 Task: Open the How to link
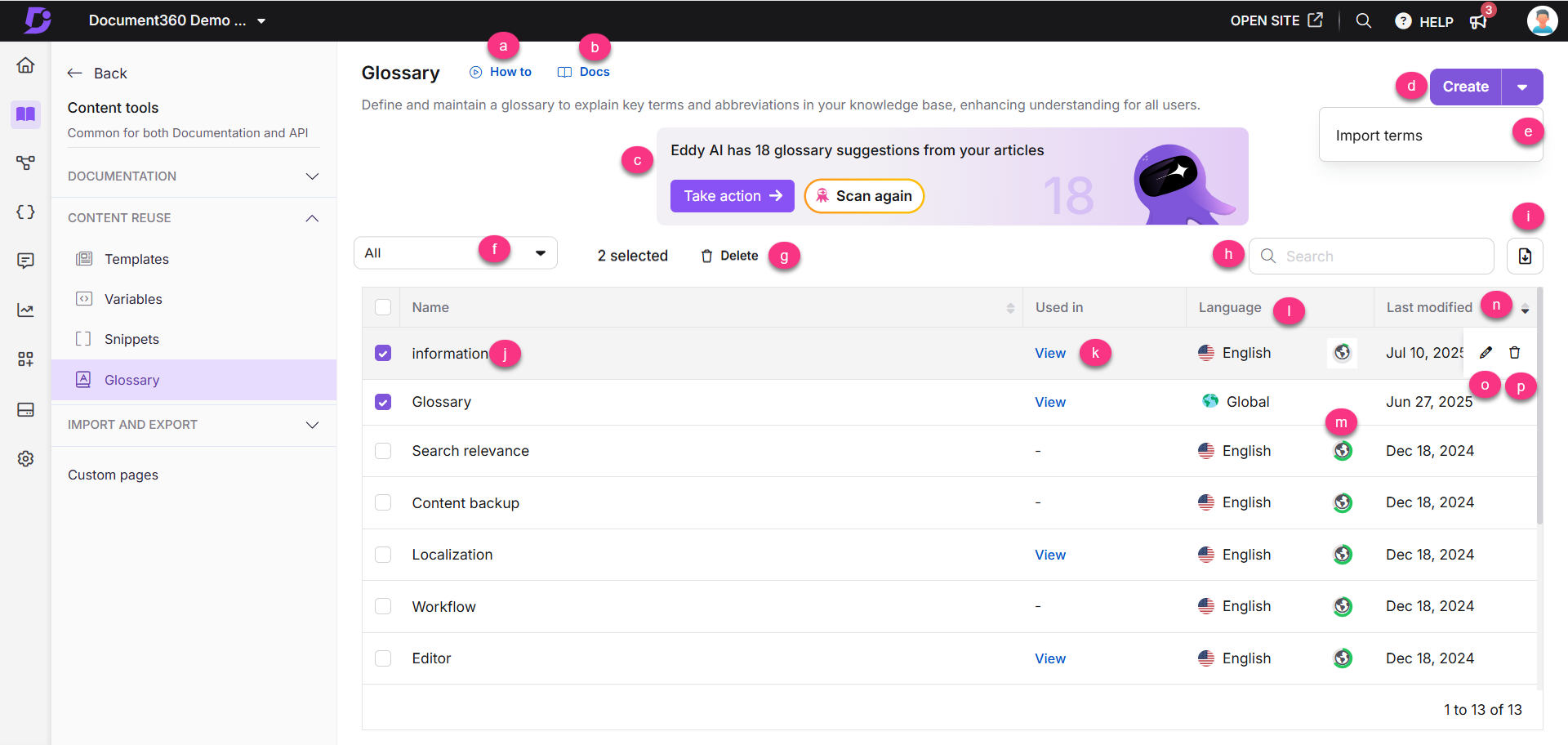coord(501,72)
